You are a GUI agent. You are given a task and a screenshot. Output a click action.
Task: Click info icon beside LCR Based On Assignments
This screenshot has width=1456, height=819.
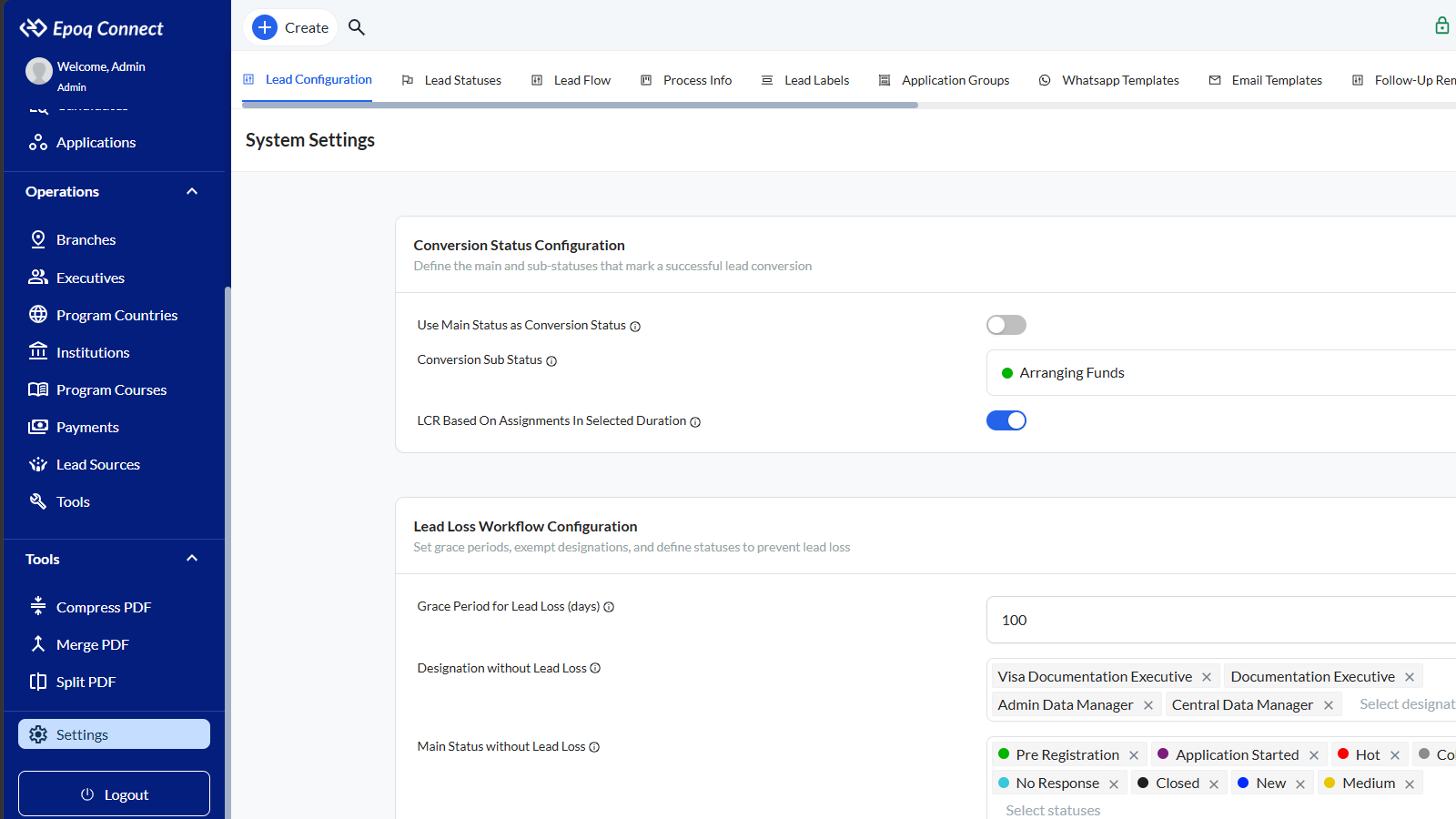695,422
